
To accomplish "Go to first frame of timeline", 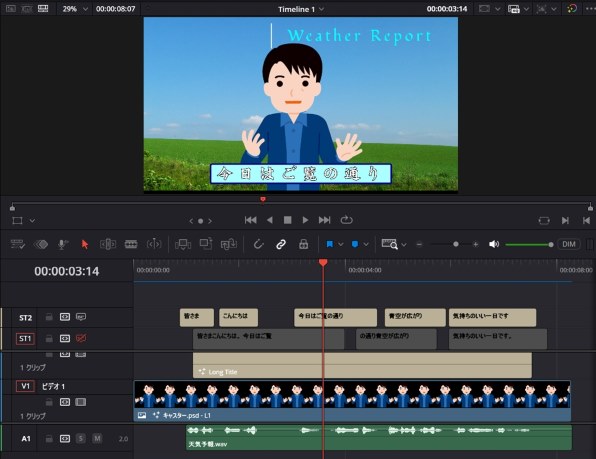I will (250, 220).
